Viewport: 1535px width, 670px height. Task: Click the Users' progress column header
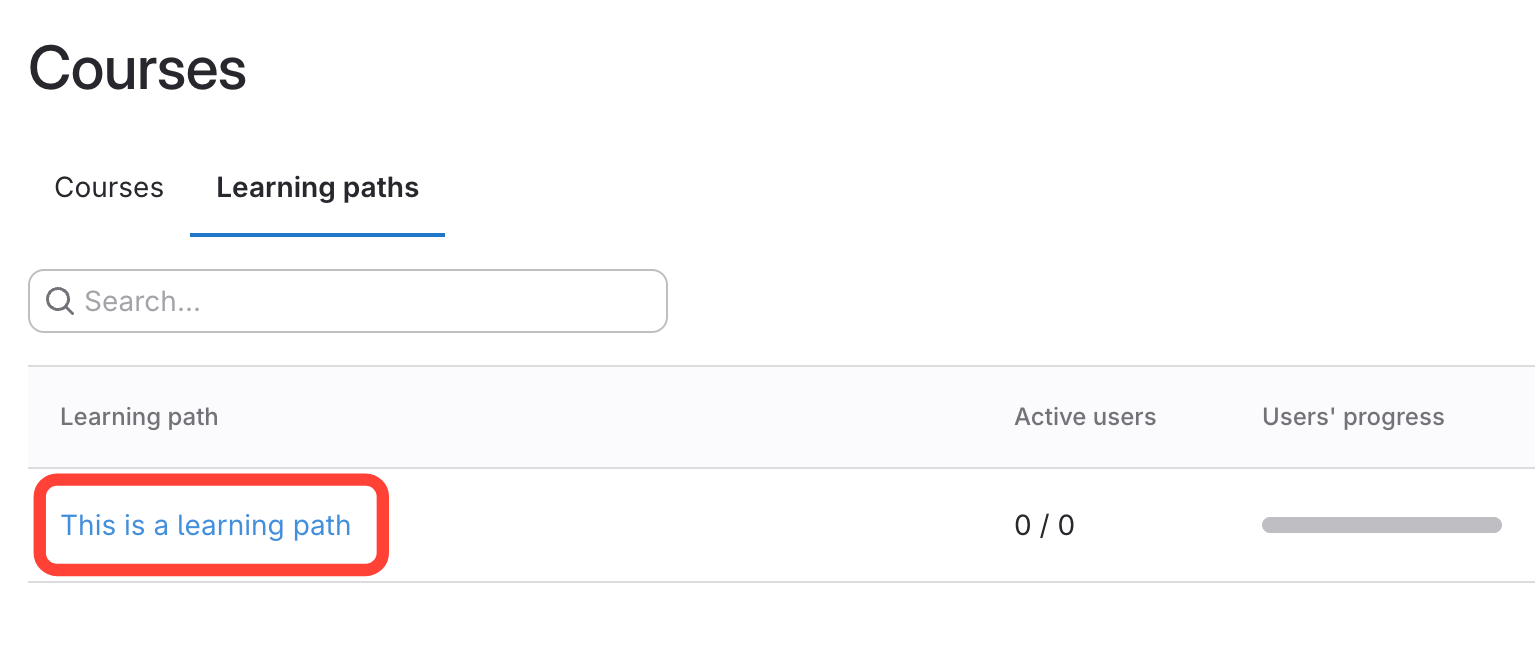click(1353, 417)
